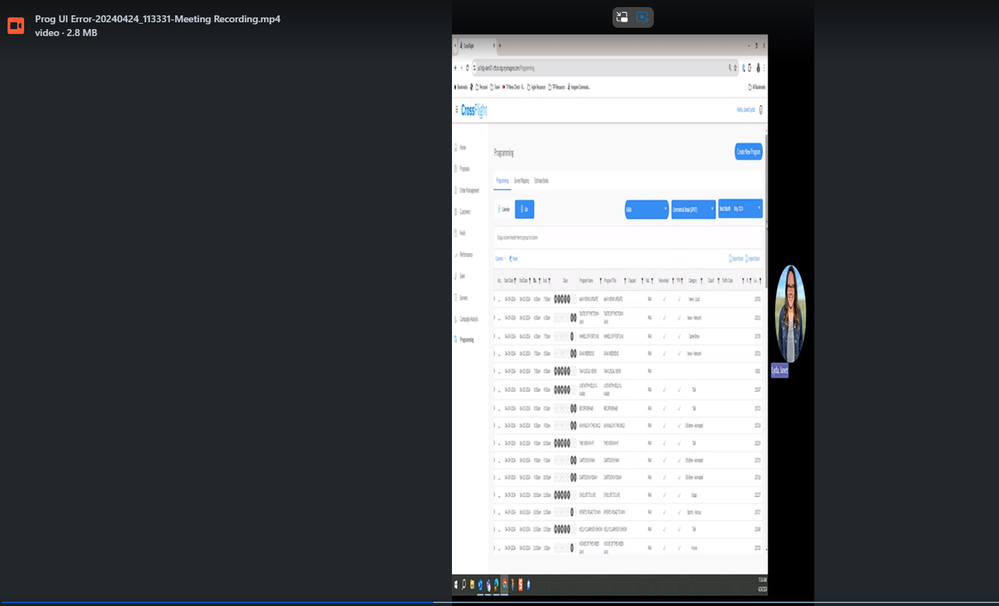Click the participant's round photo thumbnail
Screen dimensions: 999x606
click(x=790, y=314)
